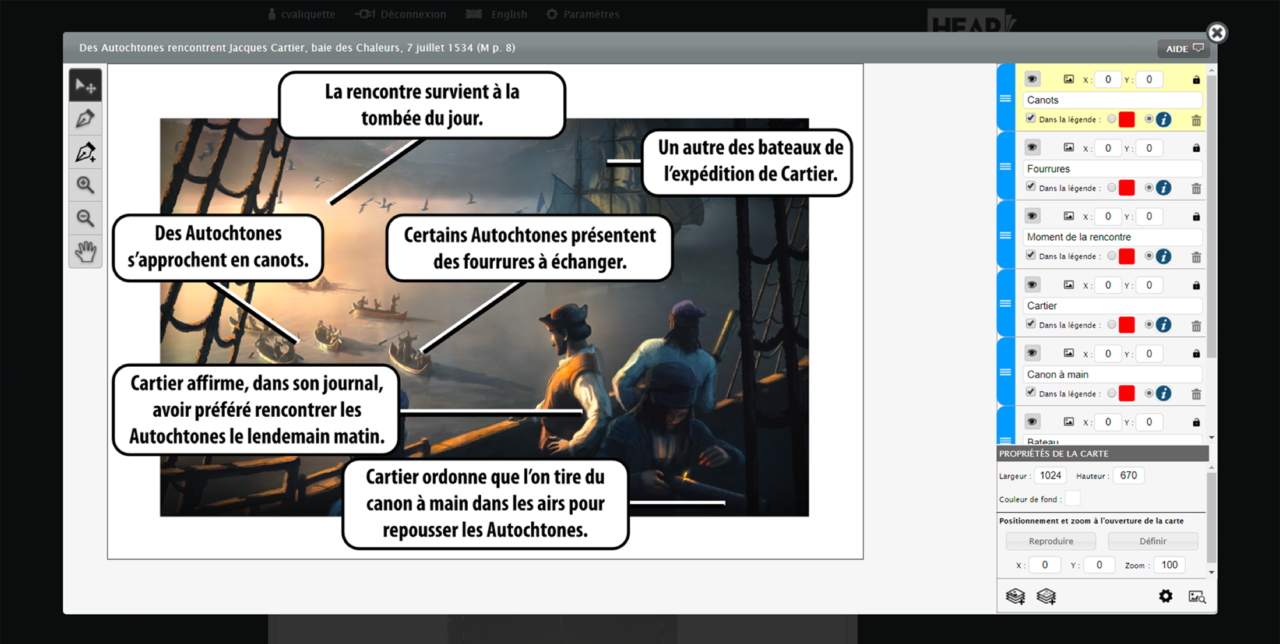Uncheck 'Dans la légende' for Moment de la rencontre
This screenshot has width=1280, height=644.
[x=1031, y=256]
